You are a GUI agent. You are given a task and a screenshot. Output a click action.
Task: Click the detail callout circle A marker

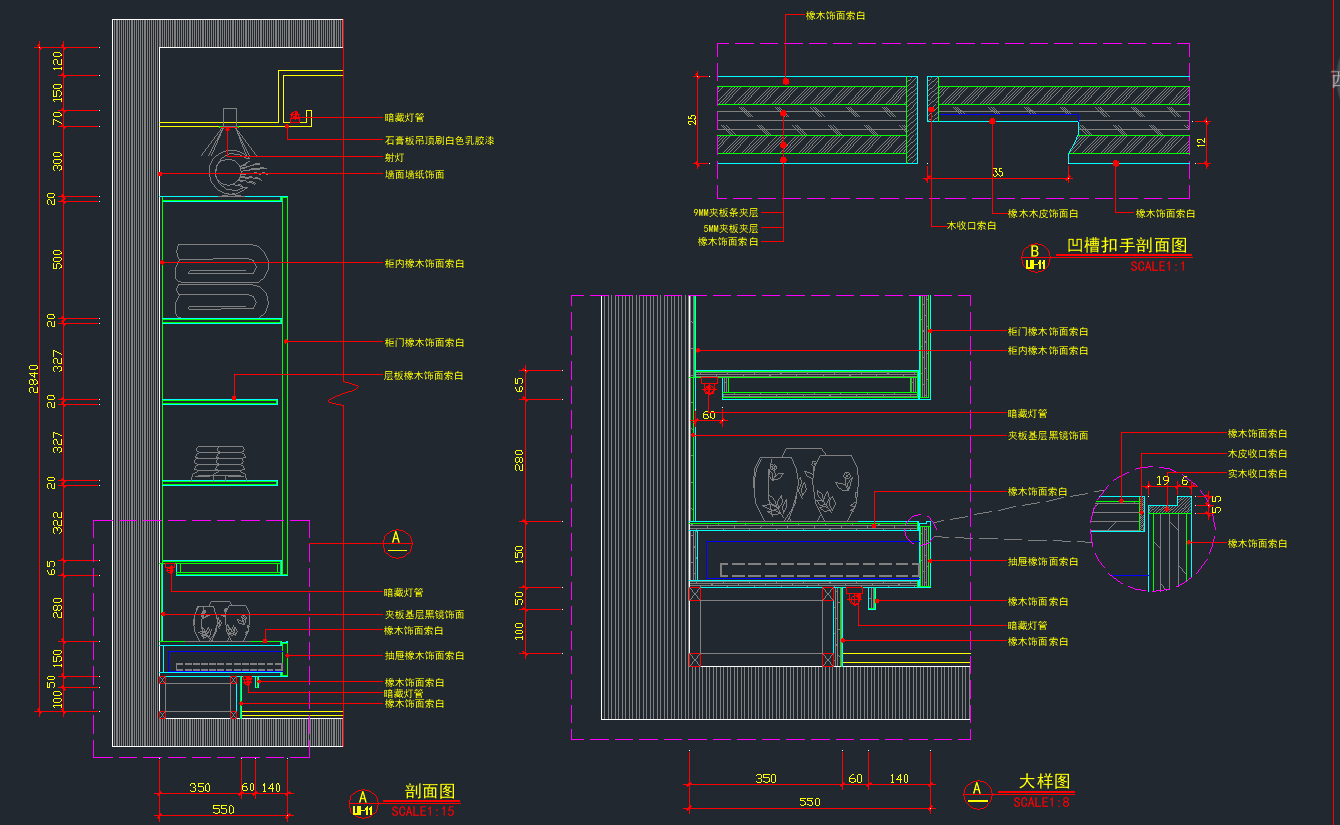pos(397,541)
